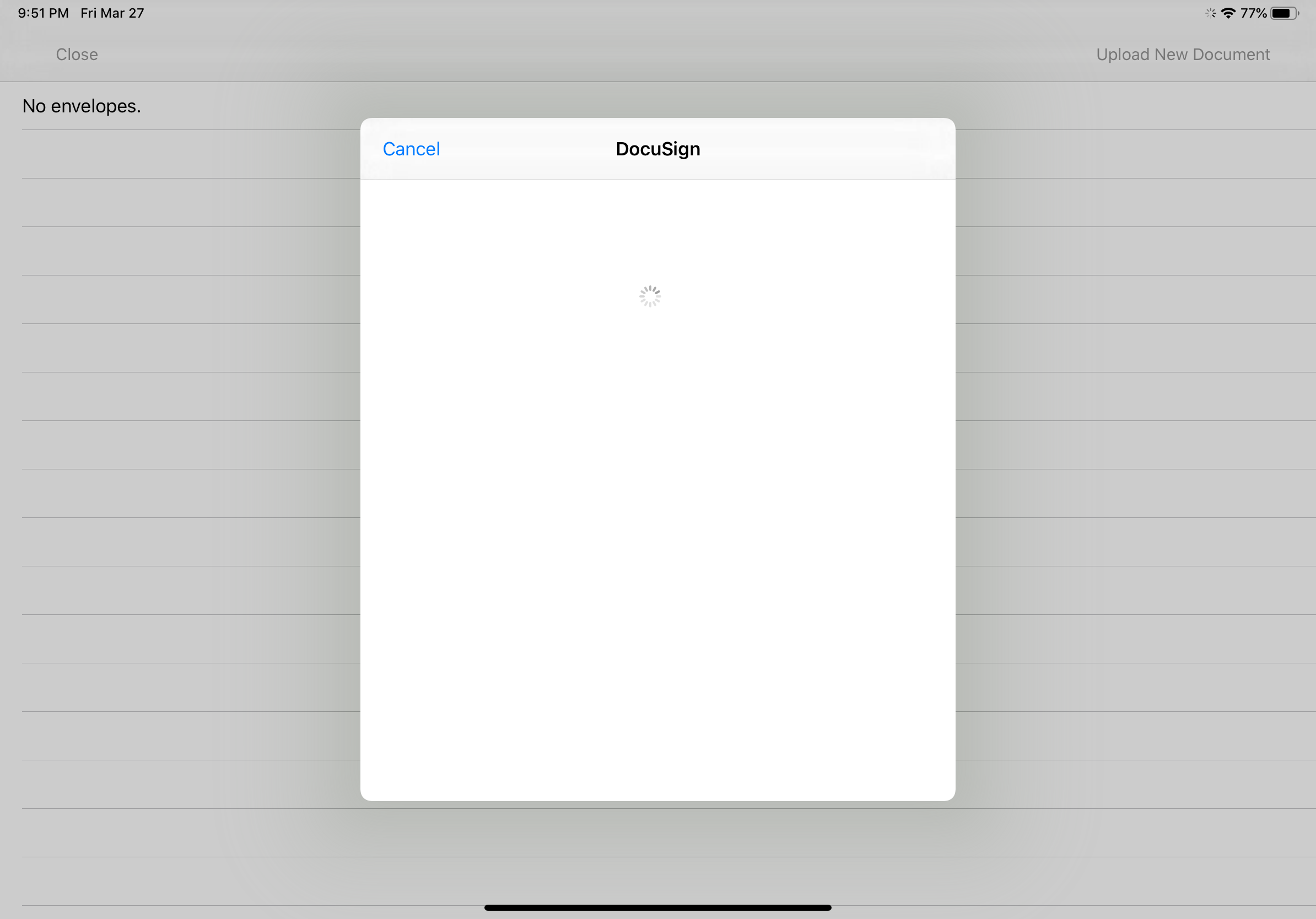Tap the 77% battery percentage
1316x919 pixels.
tap(1254, 13)
